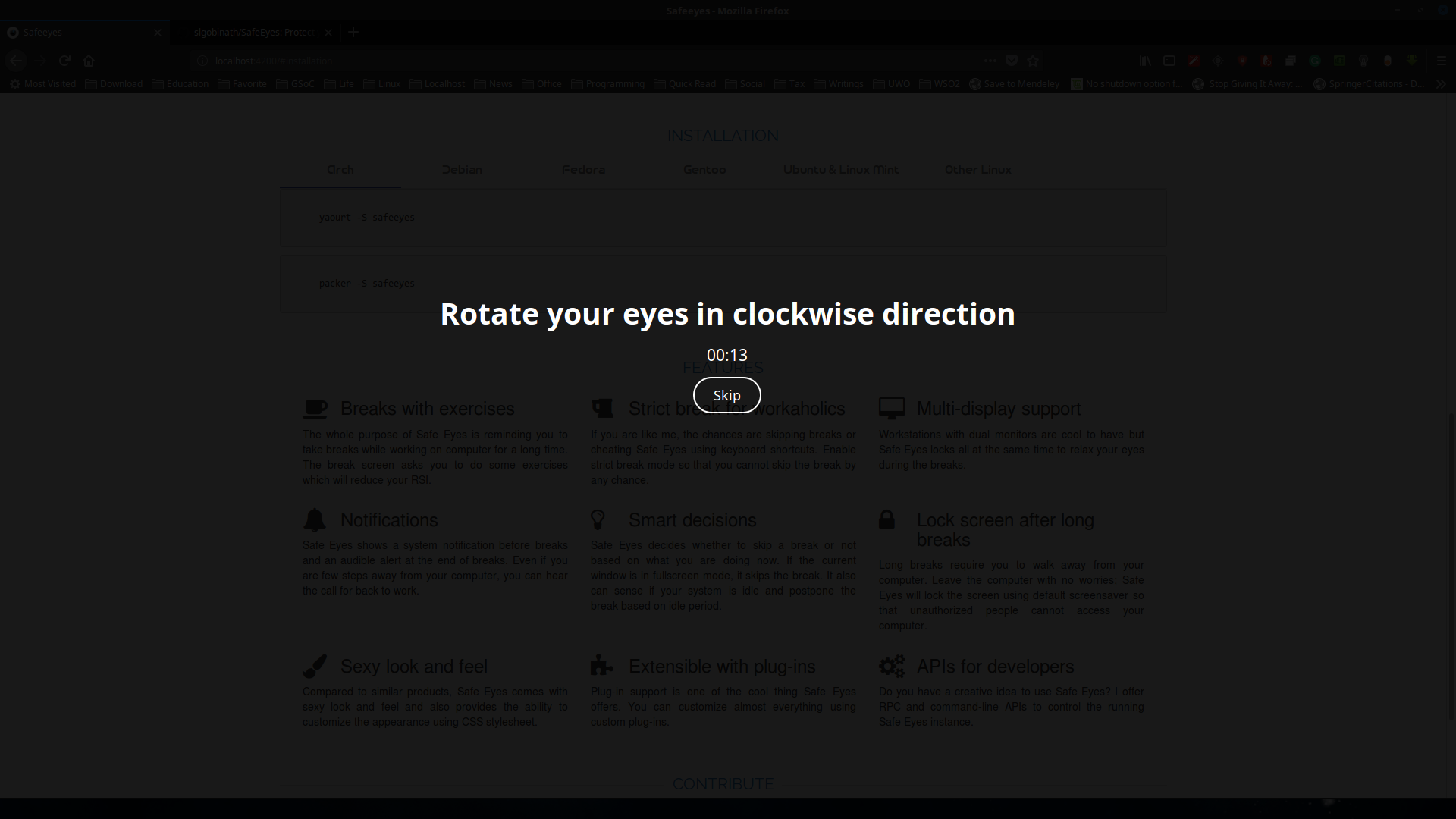
Task: Toggle the sidebar view icon
Action: pyautogui.click(x=1169, y=61)
